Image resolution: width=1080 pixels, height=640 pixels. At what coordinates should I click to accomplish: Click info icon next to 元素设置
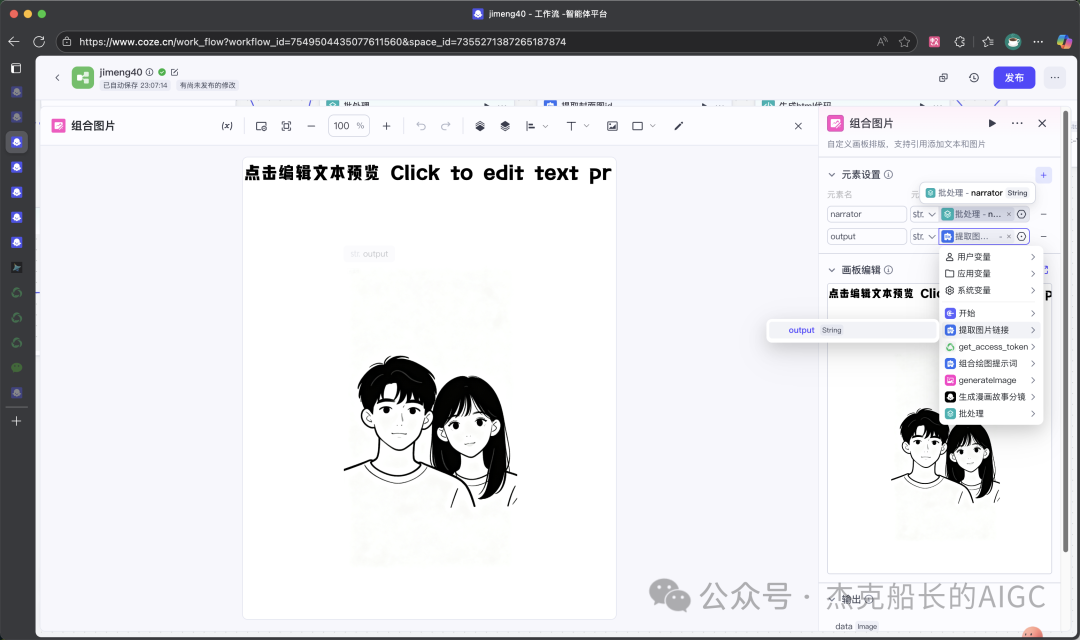click(x=889, y=175)
